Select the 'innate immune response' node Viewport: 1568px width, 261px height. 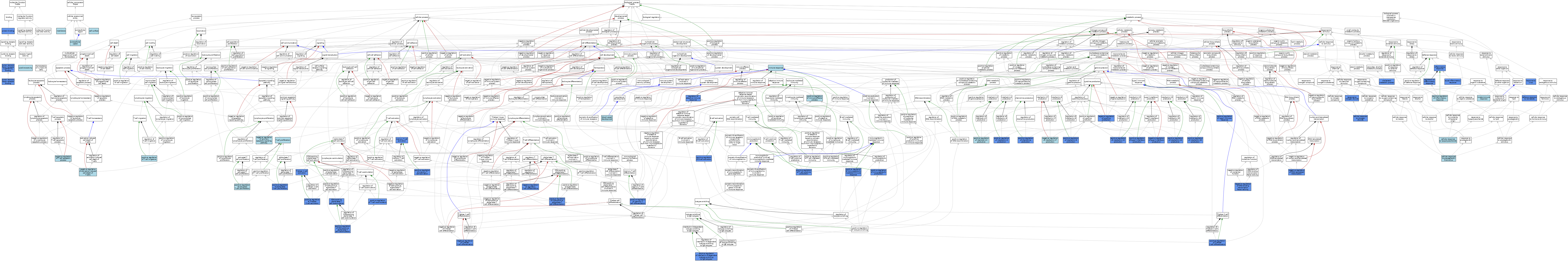(1483, 98)
